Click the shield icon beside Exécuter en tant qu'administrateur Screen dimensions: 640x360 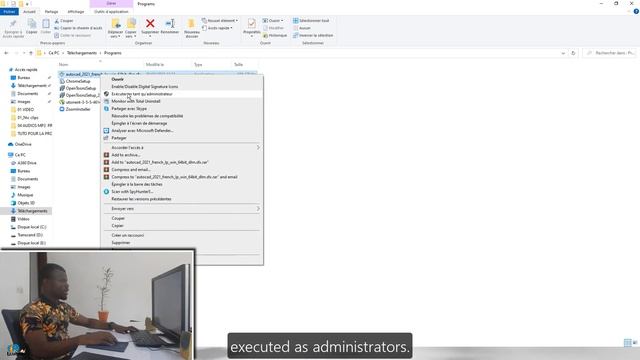pyautogui.click(x=106, y=94)
